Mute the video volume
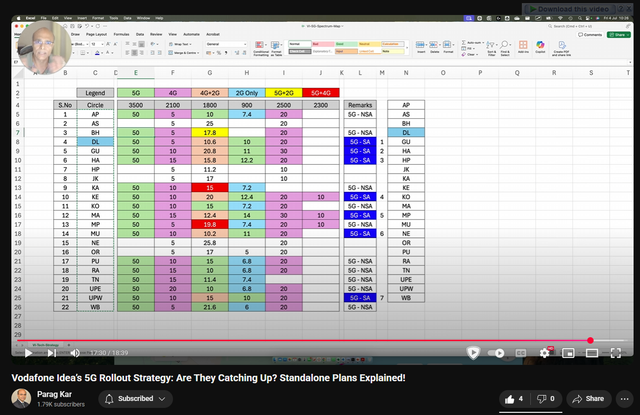Viewport: 640px width, 415px height. pyautogui.click(x=75, y=353)
